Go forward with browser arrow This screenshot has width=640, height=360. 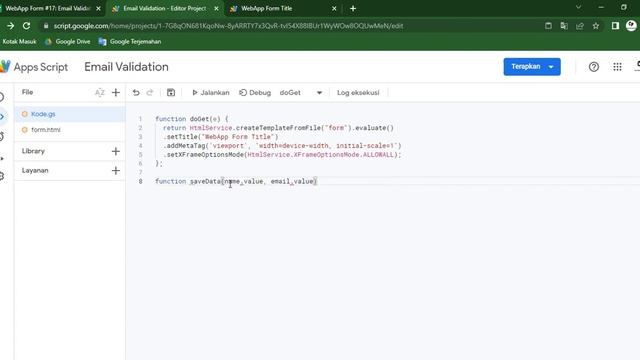pyautogui.click(x=11, y=26)
